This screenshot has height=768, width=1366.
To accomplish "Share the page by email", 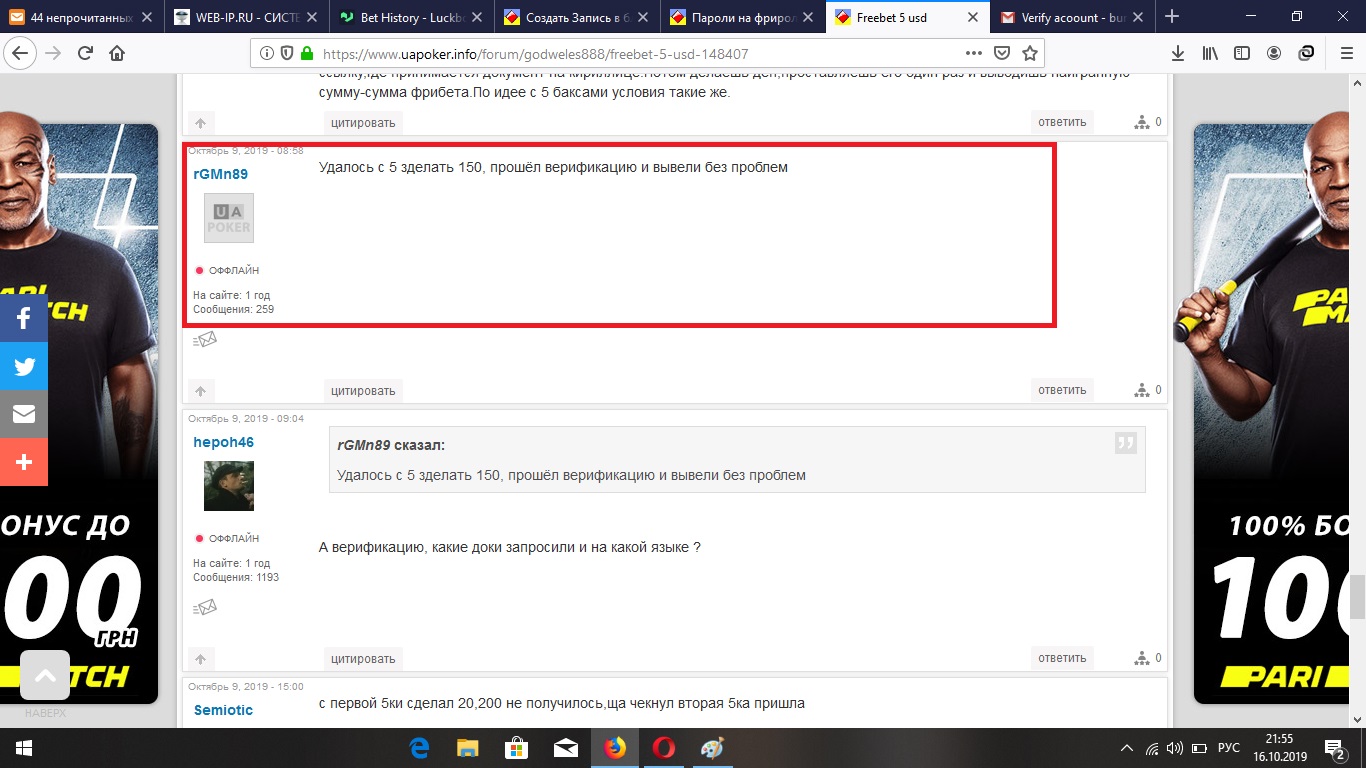I will 24,415.
